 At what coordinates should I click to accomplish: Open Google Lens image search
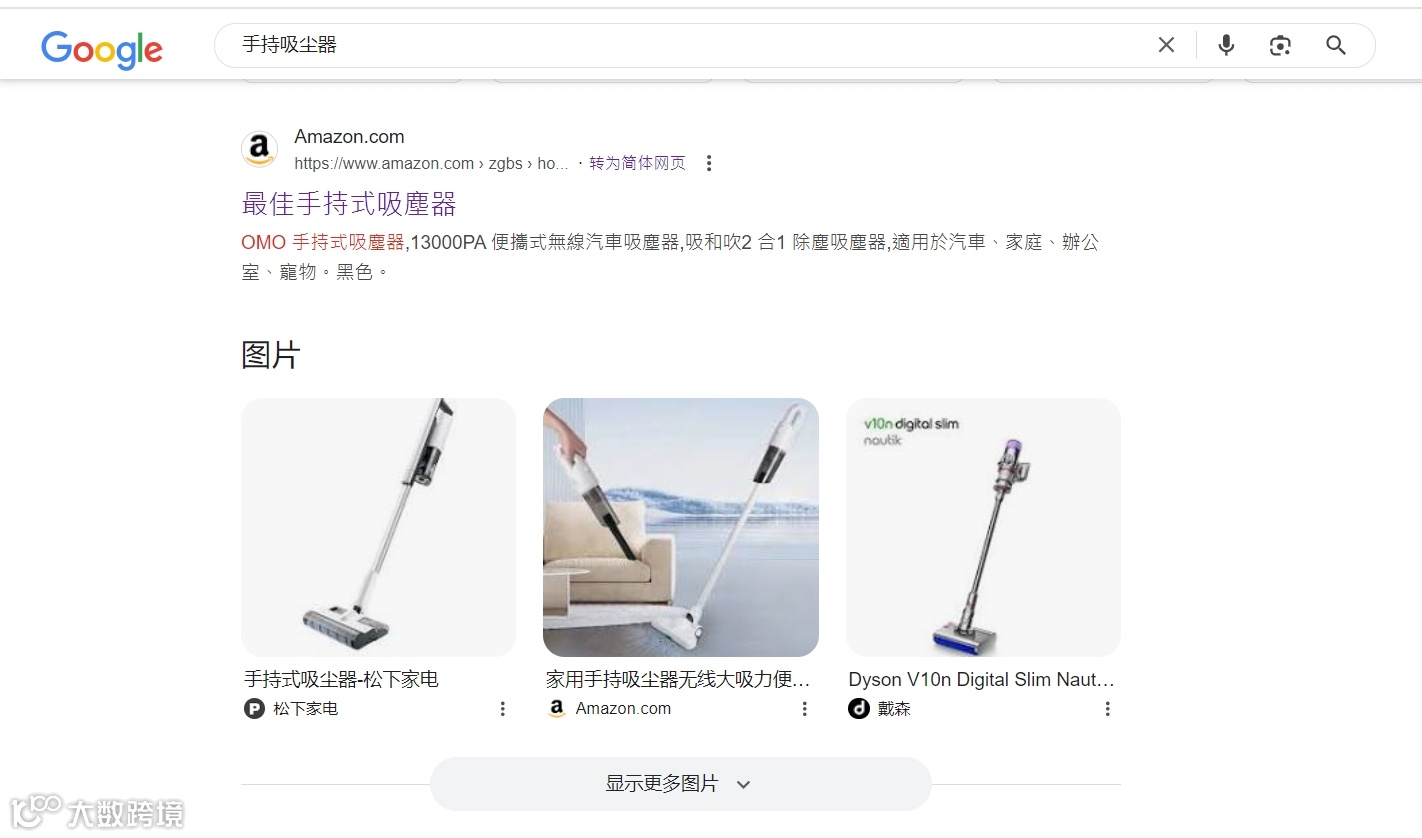click(x=1280, y=45)
